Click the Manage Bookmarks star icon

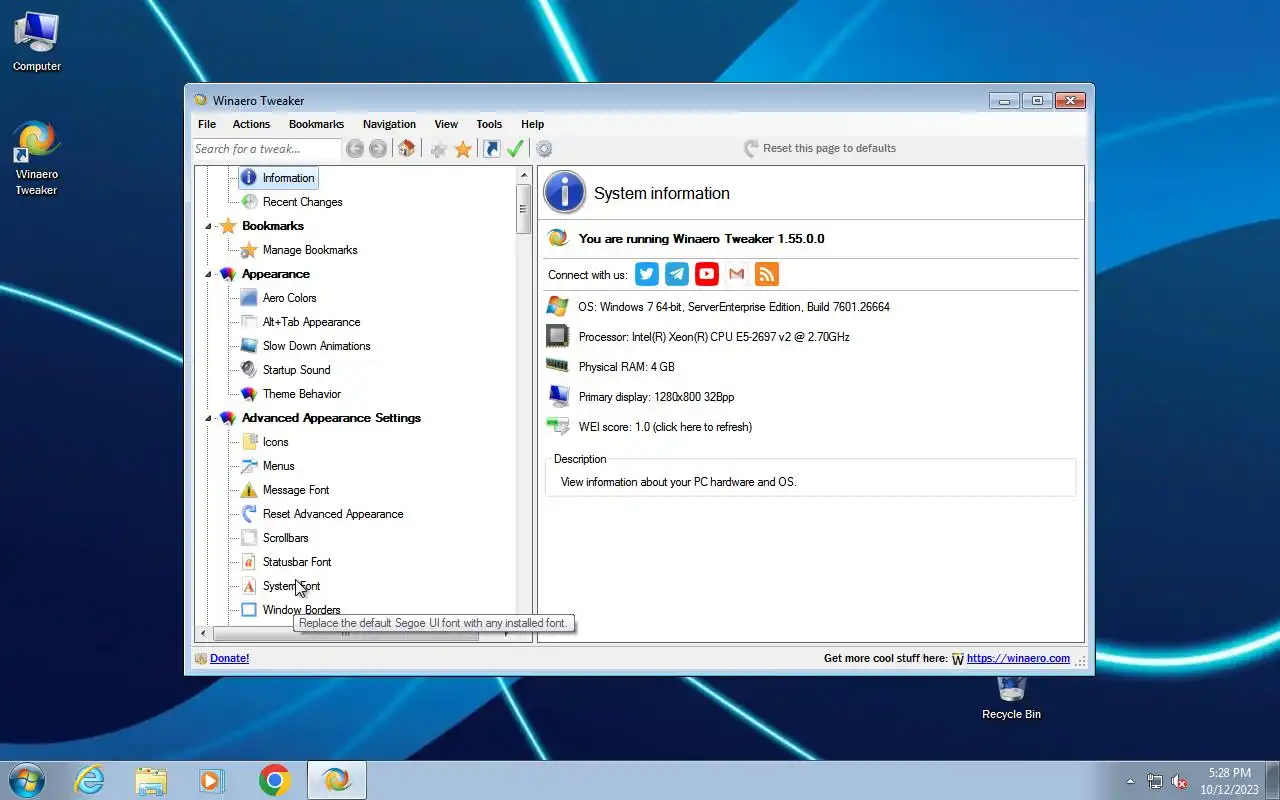tap(249, 250)
